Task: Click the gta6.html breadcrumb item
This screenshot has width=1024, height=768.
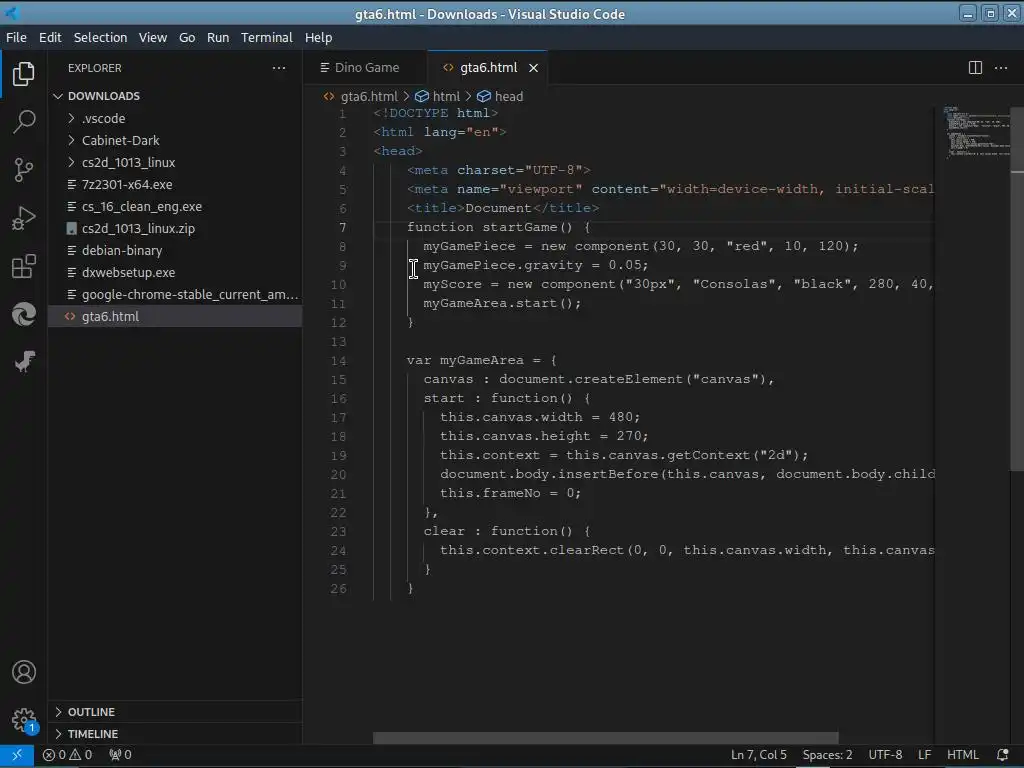Action: pyautogui.click(x=360, y=97)
